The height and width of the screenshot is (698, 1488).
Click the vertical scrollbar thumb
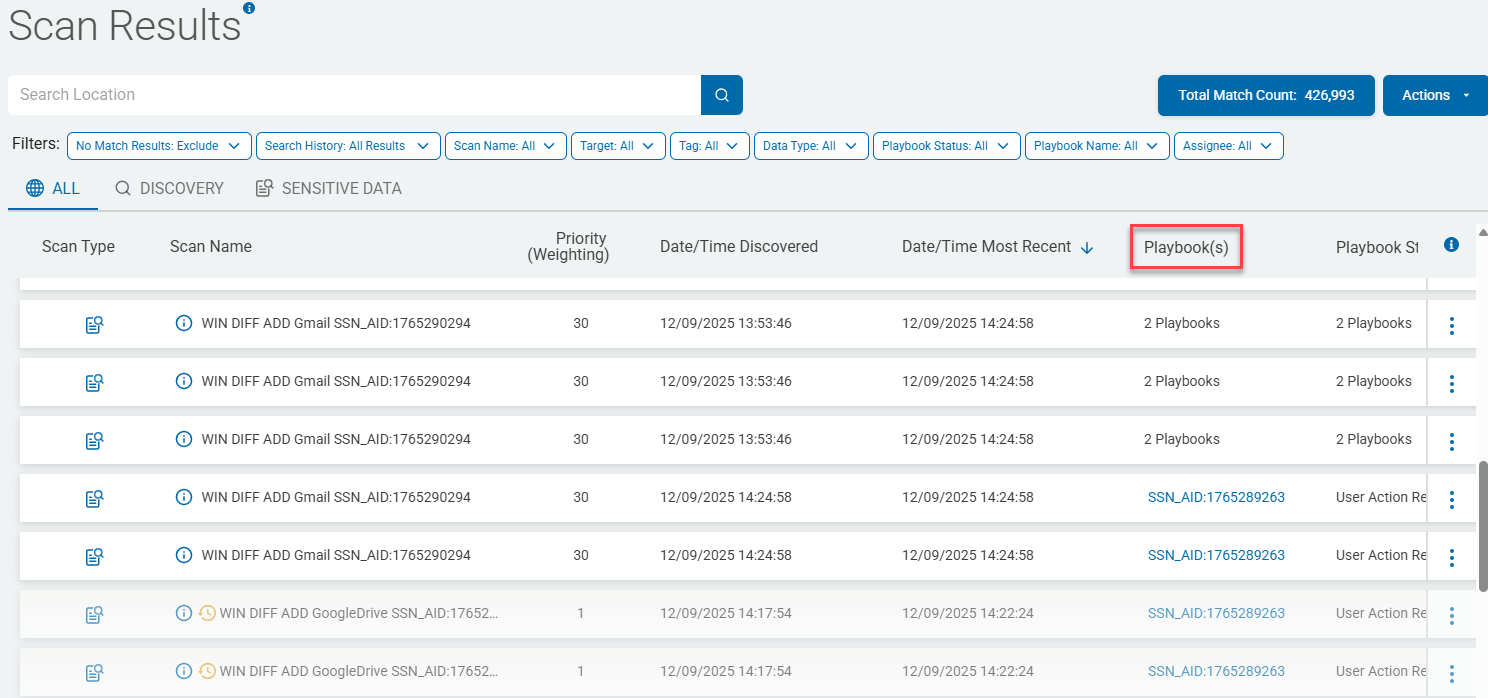[x=1482, y=525]
